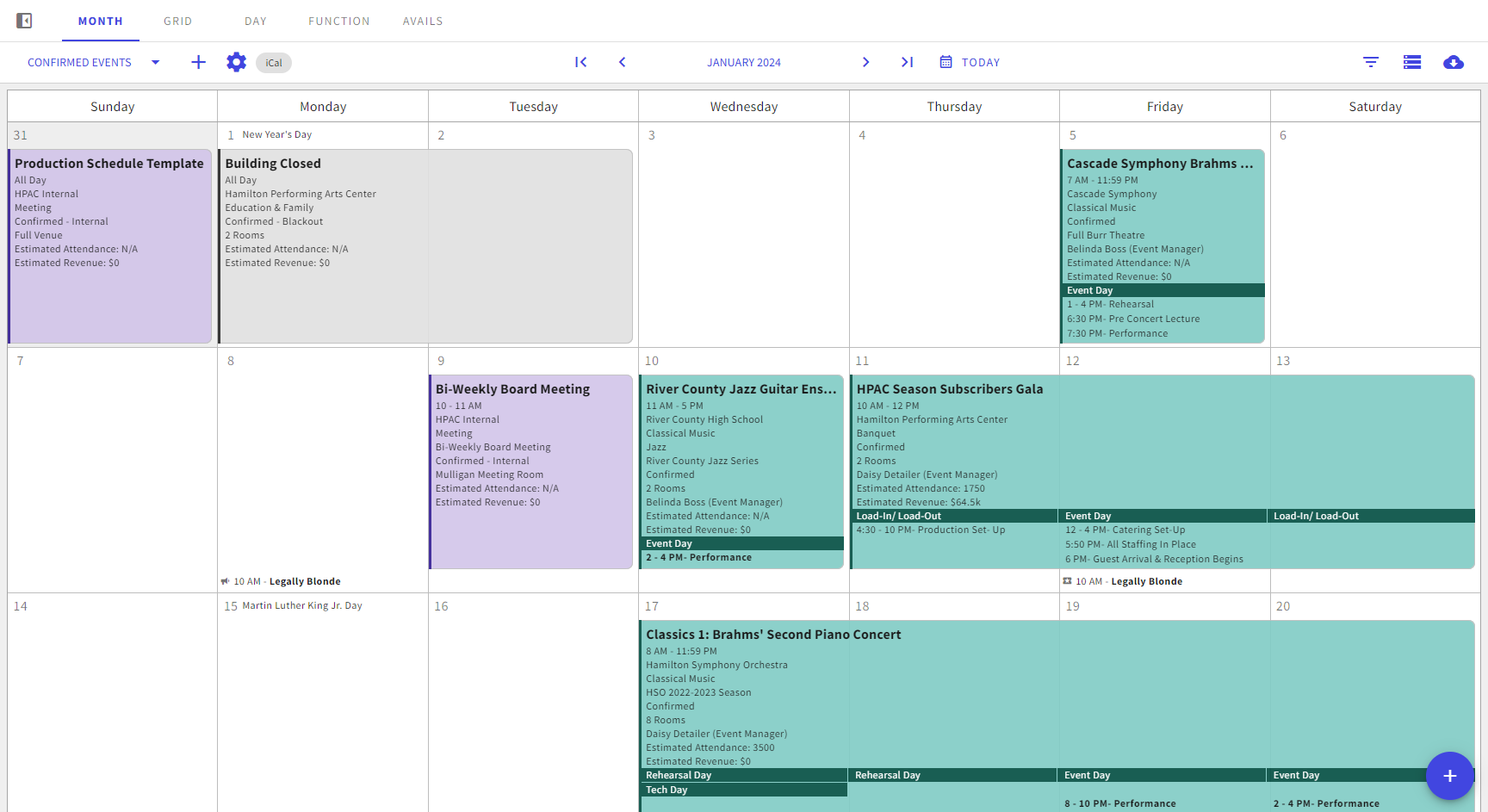This screenshot has width=1488, height=812.
Task: Open the Avails tab
Action: click(423, 21)
